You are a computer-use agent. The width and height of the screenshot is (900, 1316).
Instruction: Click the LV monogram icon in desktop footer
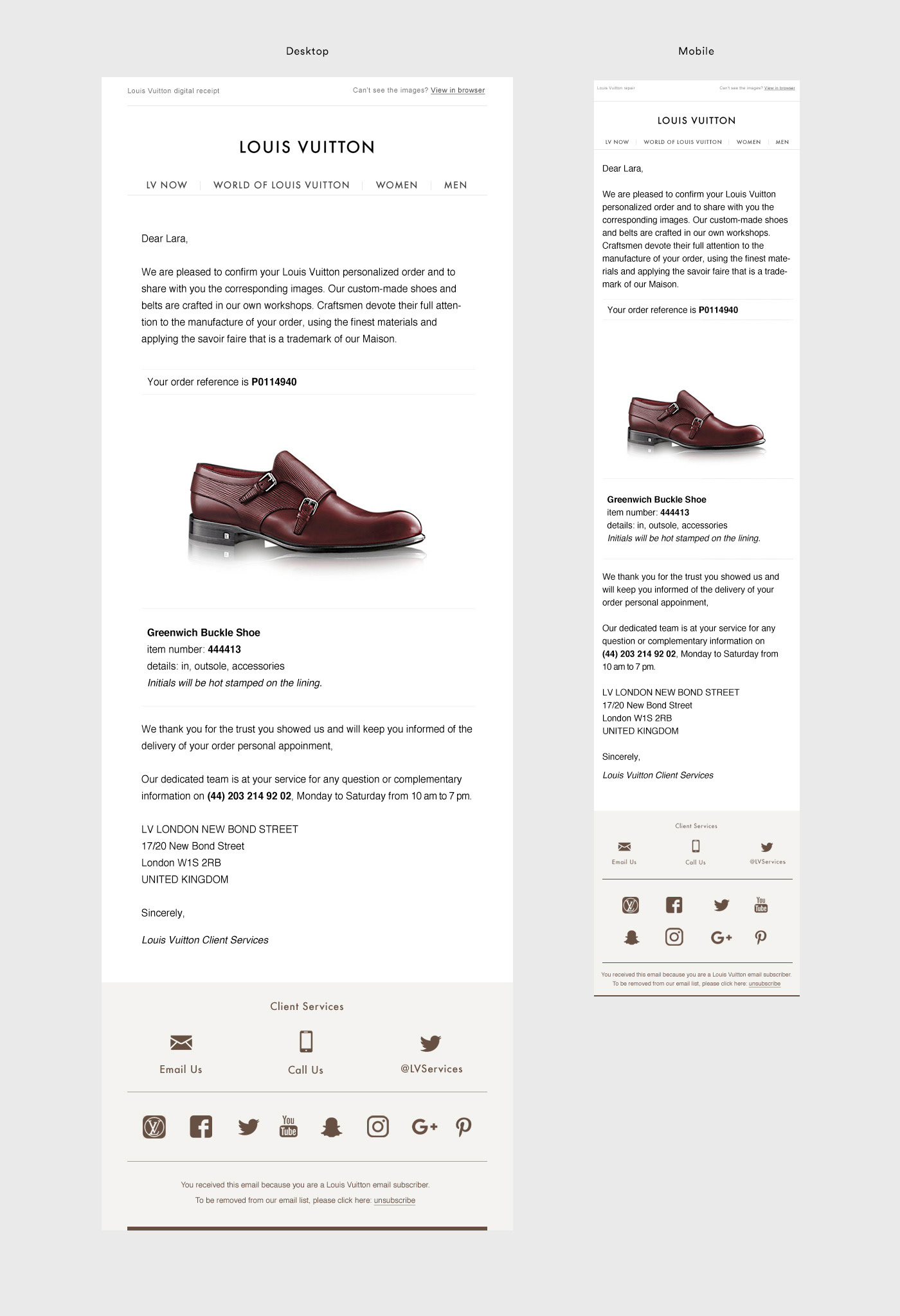point(154,1126)
